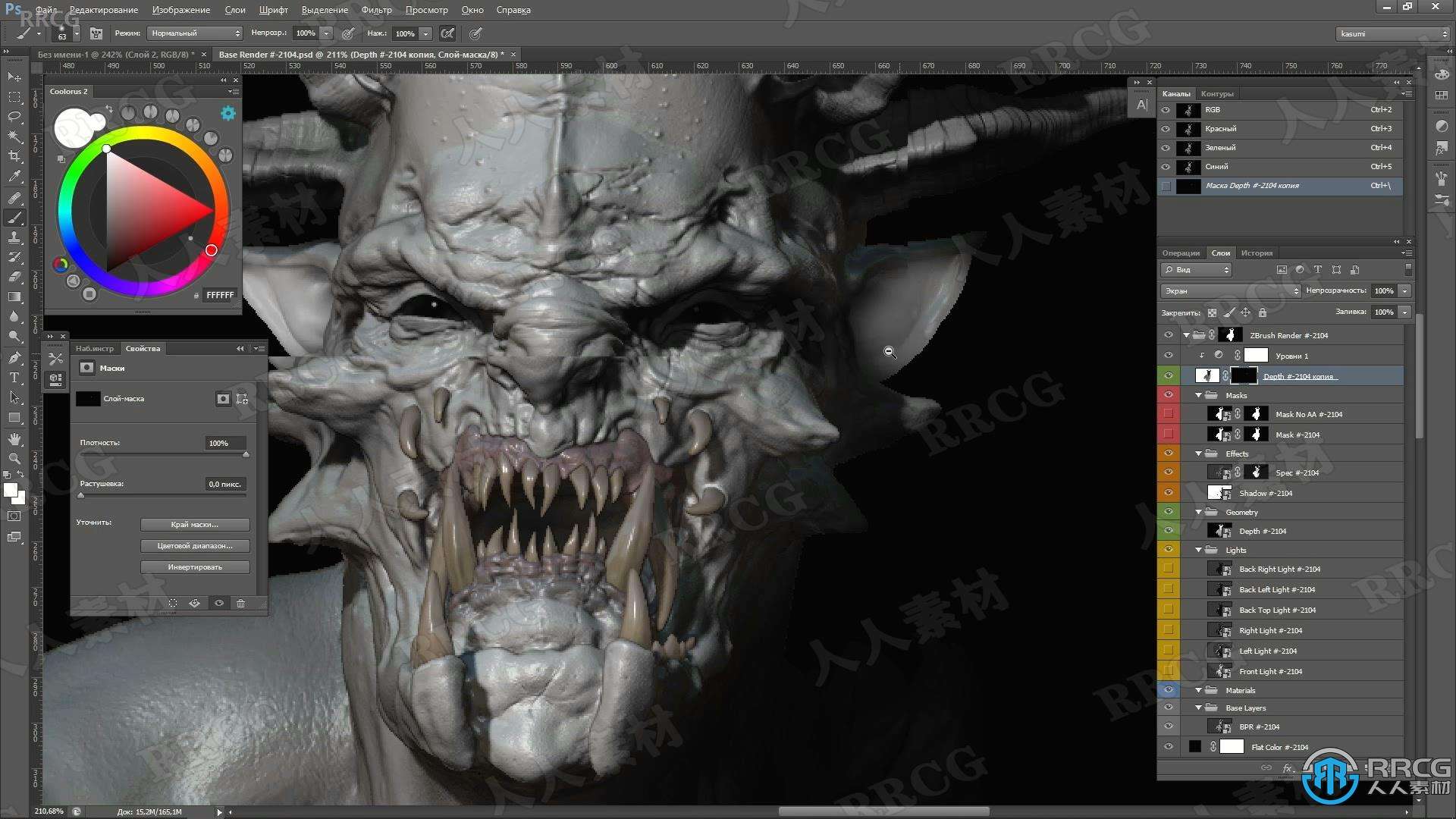This screenshot has width=1456, height=819.
Task: Select the Pen tool
Action: point(14,357)
